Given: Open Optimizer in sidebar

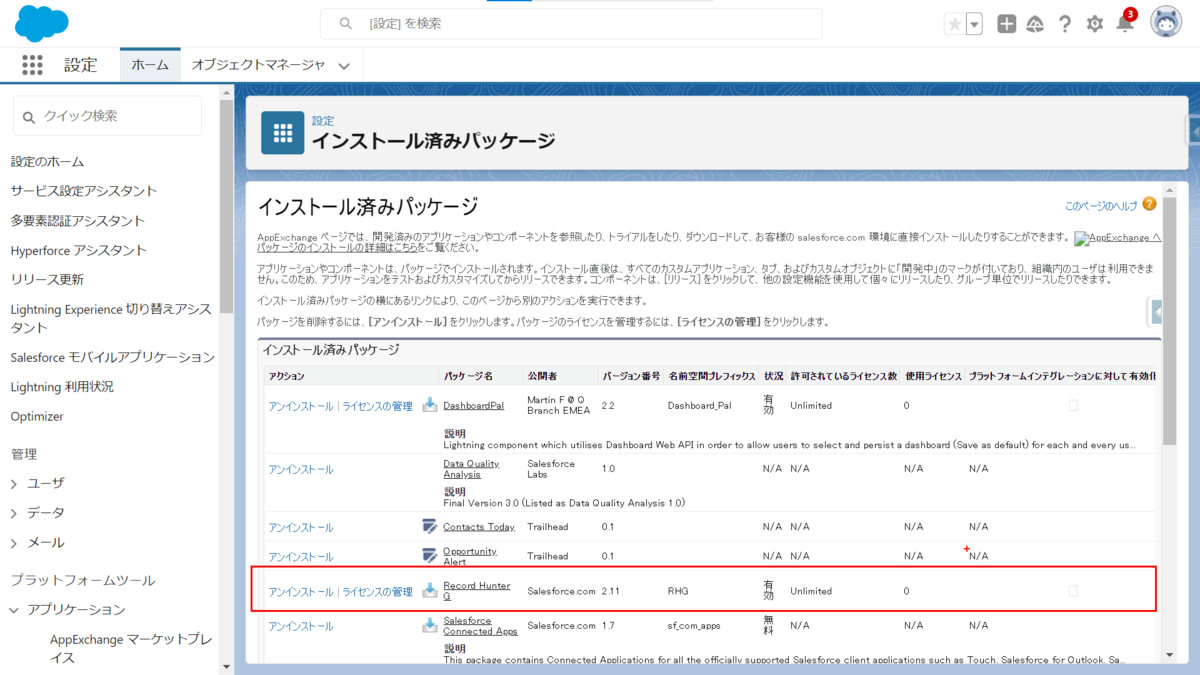Looking at the screenshot, I should click(37, 416).
